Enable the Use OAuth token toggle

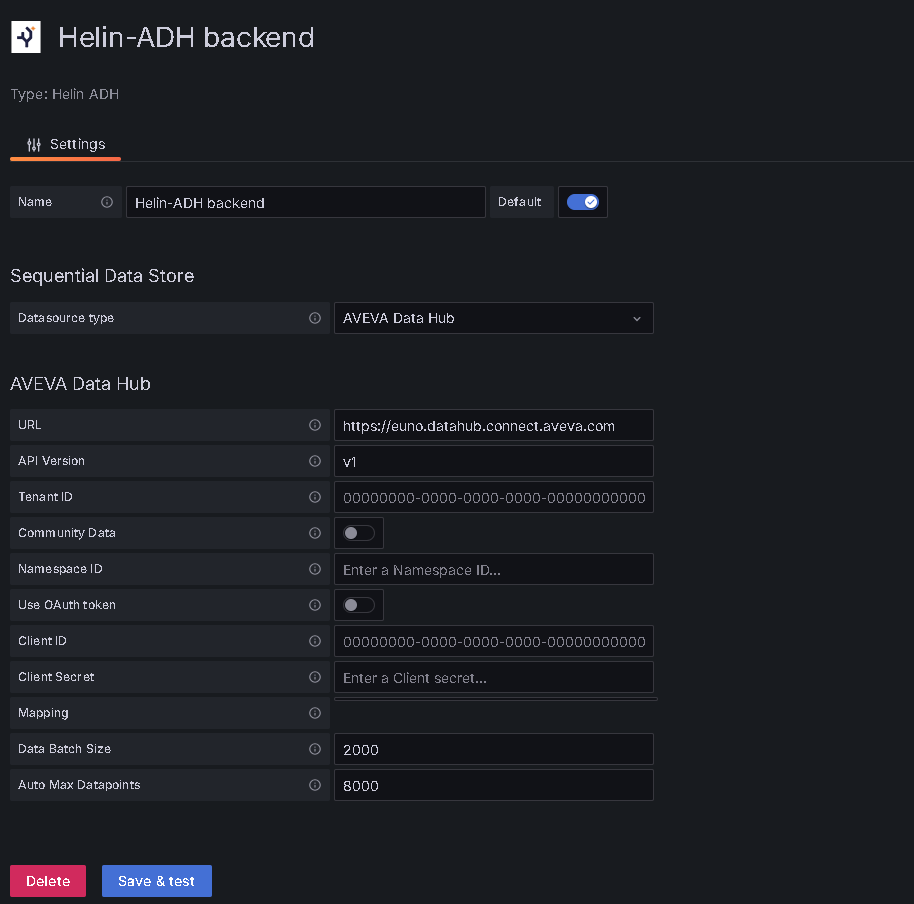click(358, 606)
